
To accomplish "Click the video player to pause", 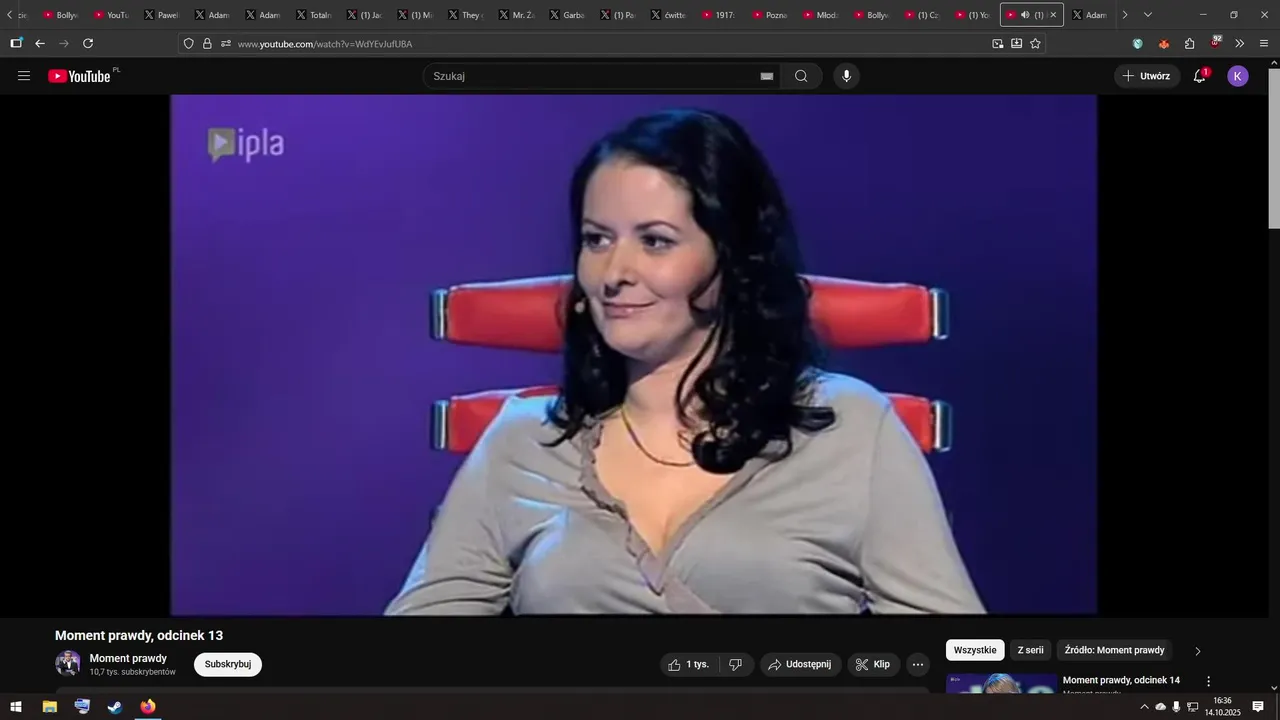I will pyautogui.click(x=634, y=355).
